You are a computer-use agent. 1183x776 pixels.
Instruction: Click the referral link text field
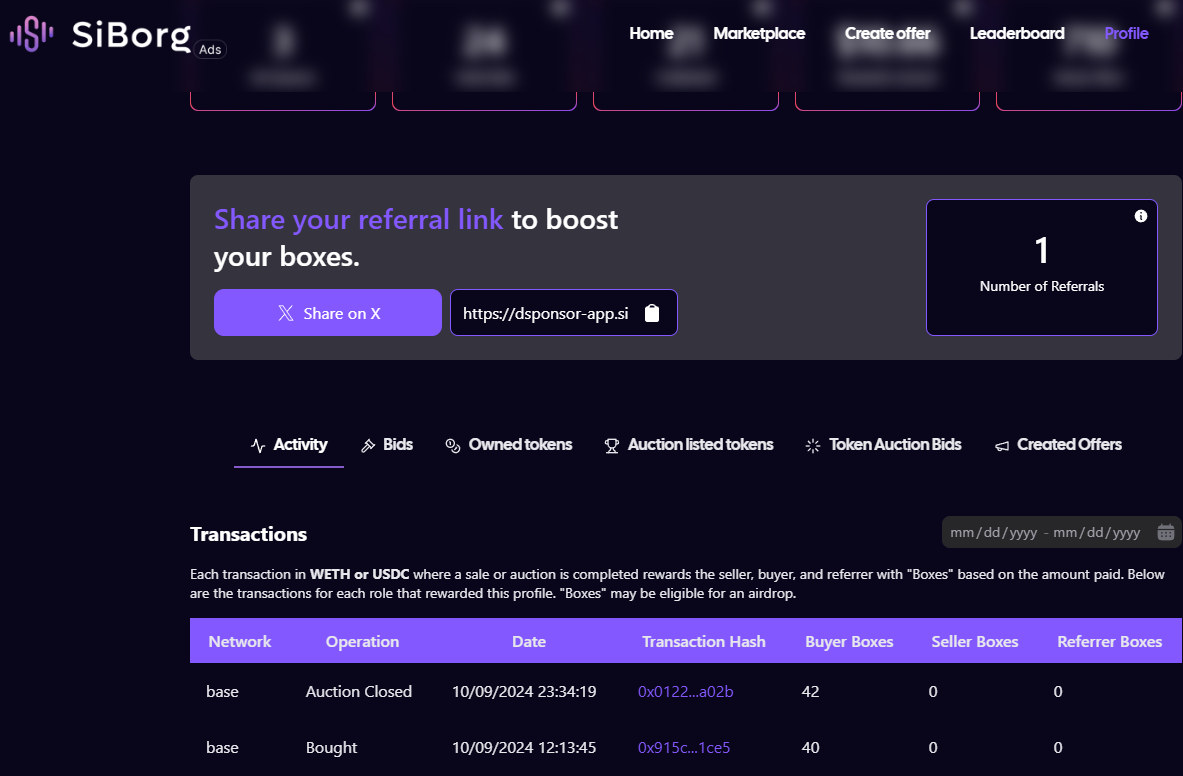pos(546,313)
